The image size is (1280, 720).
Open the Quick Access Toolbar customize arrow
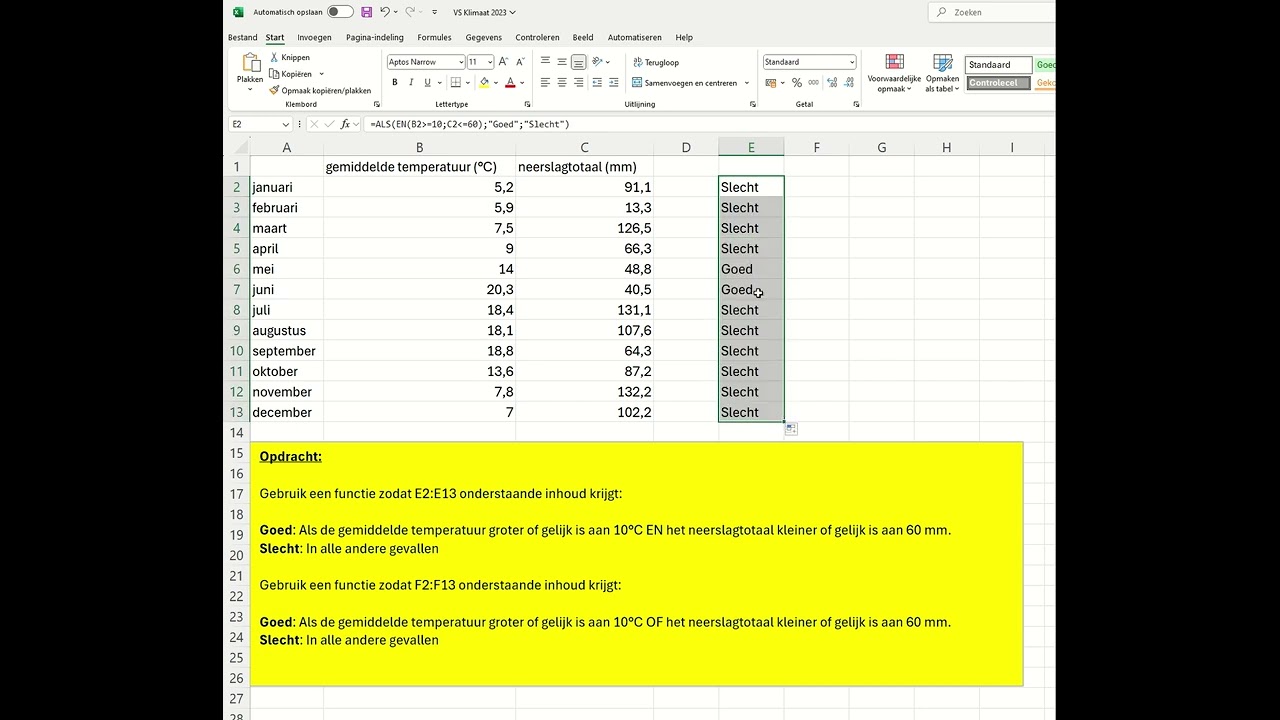tap(434, 12)
